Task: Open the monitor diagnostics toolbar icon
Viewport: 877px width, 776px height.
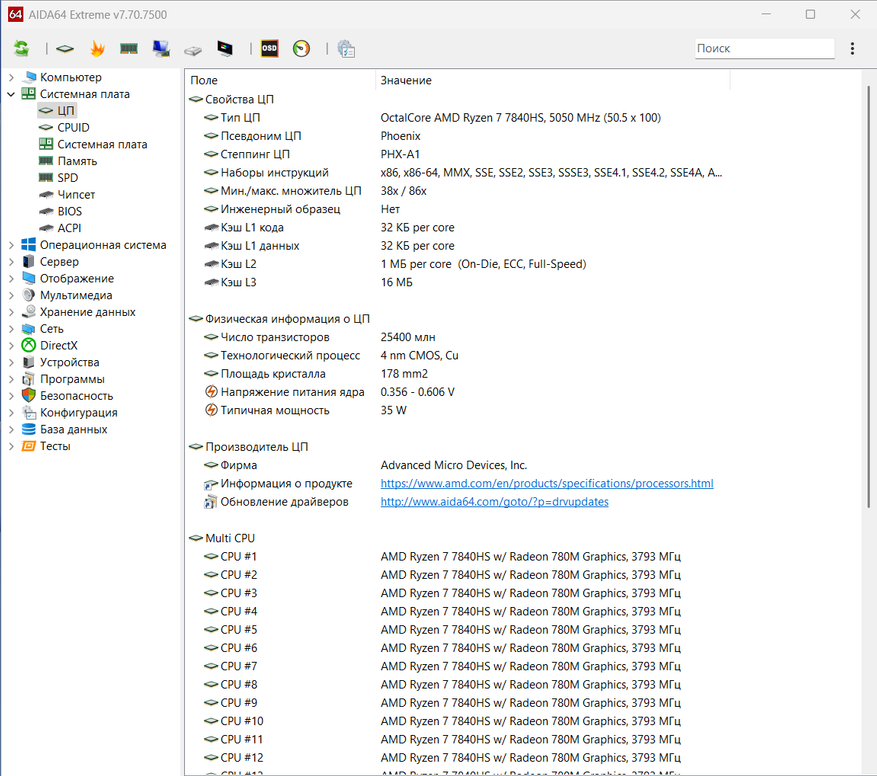Action: click(225, 48)
